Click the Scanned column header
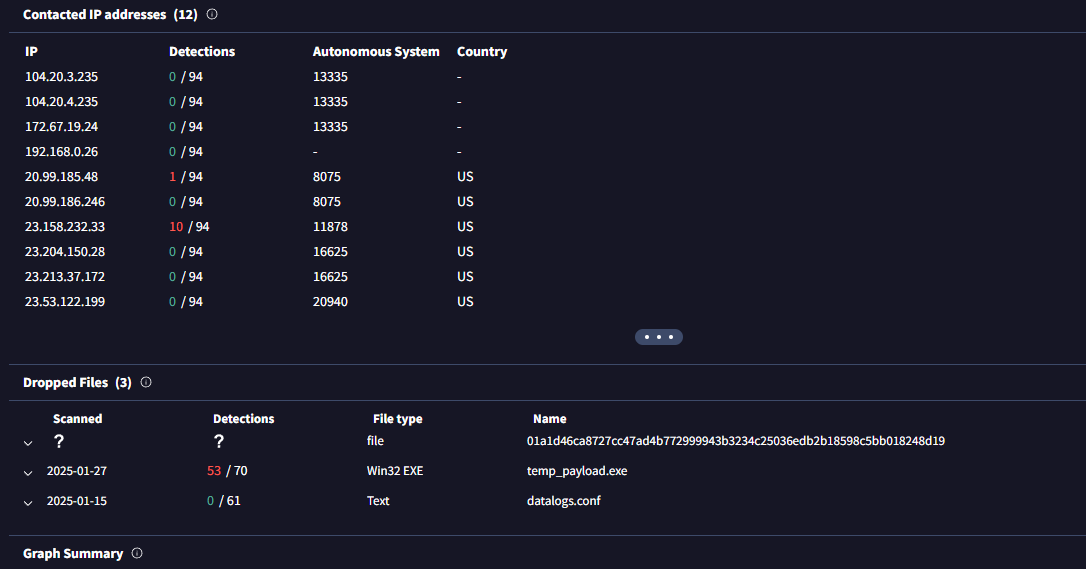1086x569 pixels. click(x=78, y=419)
